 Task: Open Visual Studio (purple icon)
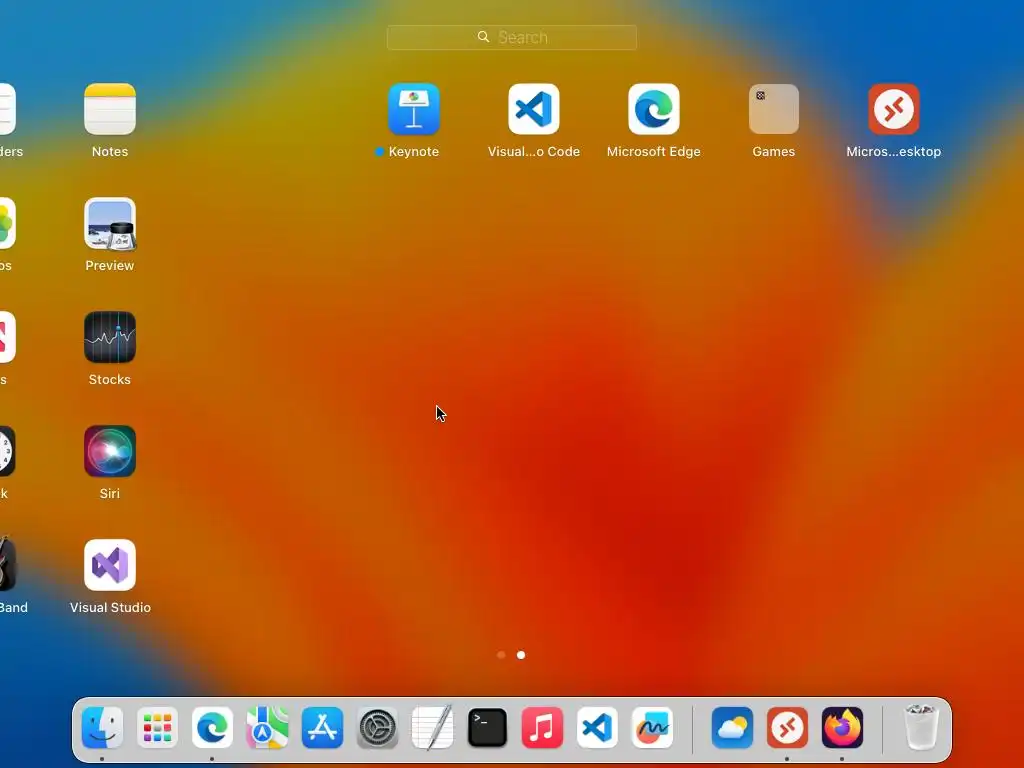coord(110,565)
